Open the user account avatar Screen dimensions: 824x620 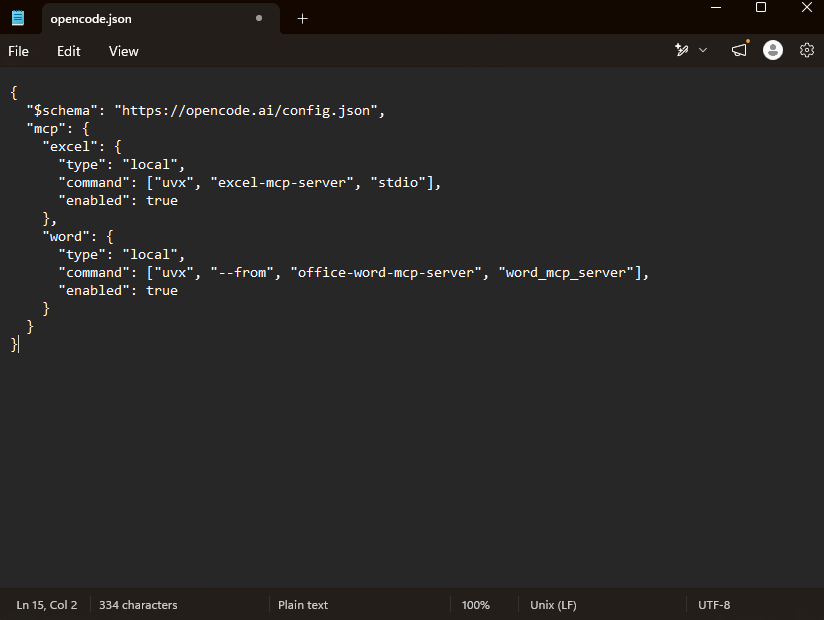coord(772,50)
